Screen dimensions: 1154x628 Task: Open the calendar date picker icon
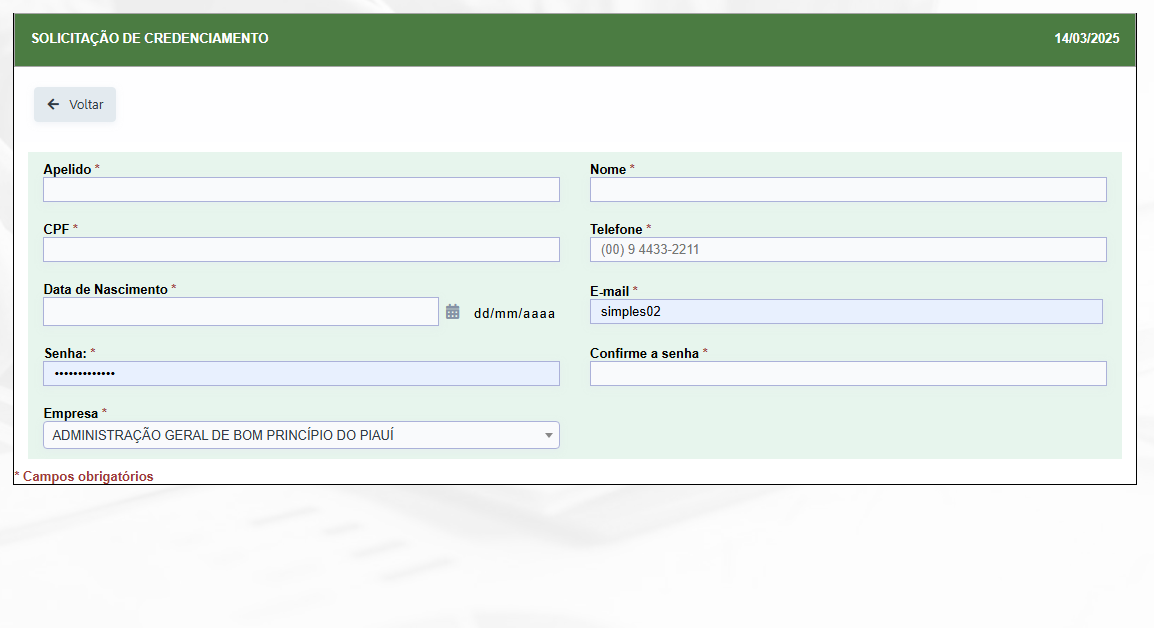[x=453, y=312]
